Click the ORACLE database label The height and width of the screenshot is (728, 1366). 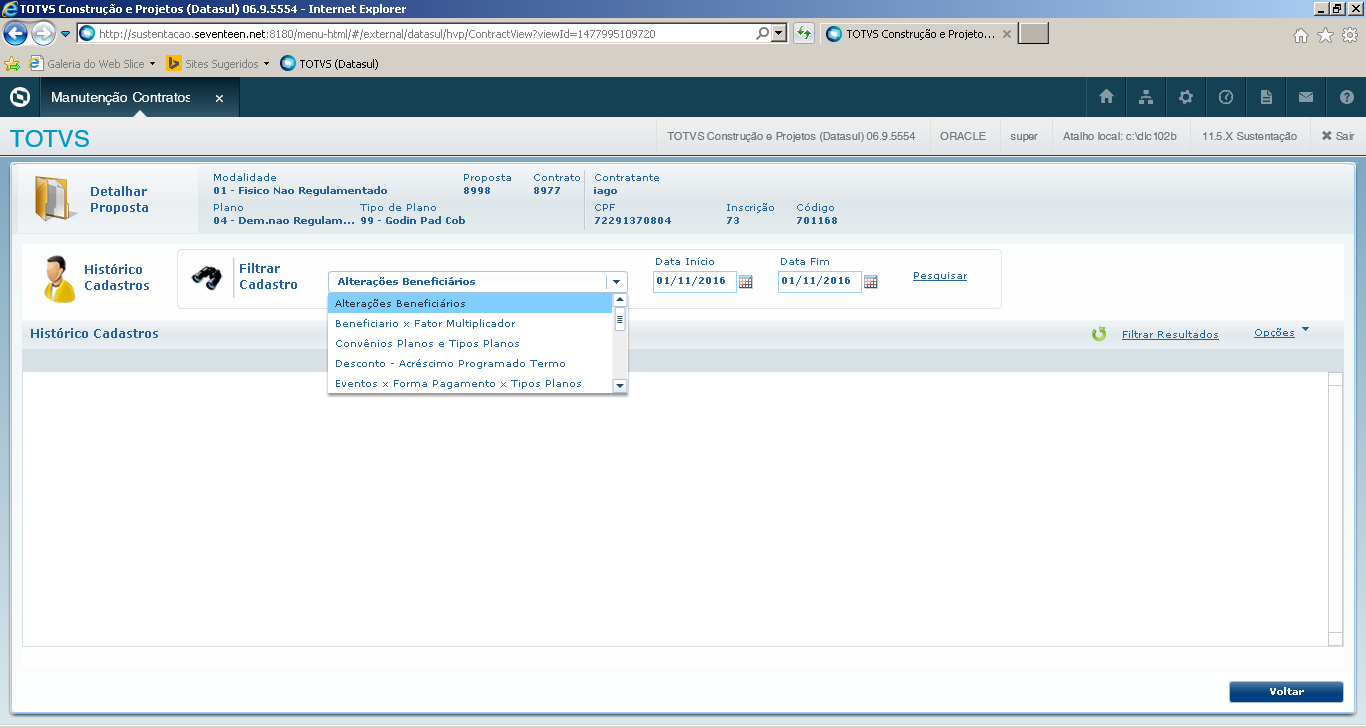click(x=963, y=136)
